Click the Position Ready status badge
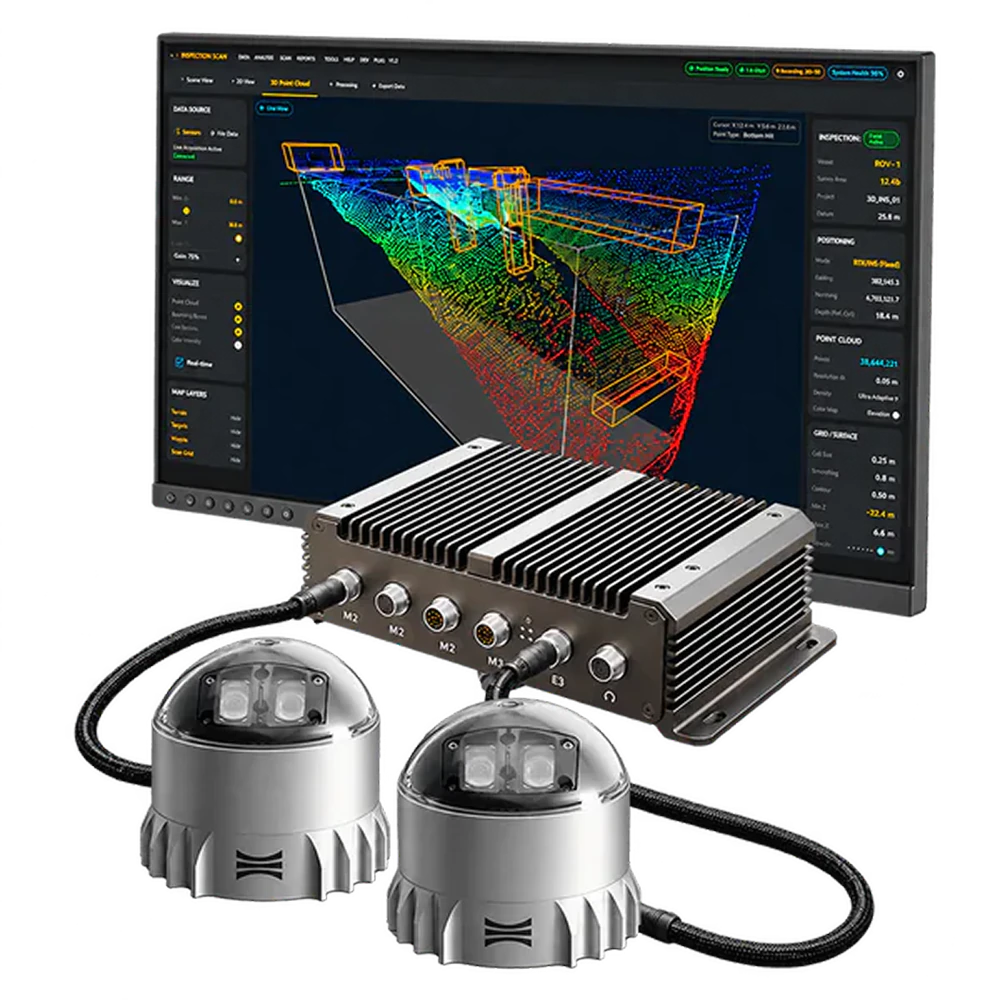 (709, 68)
